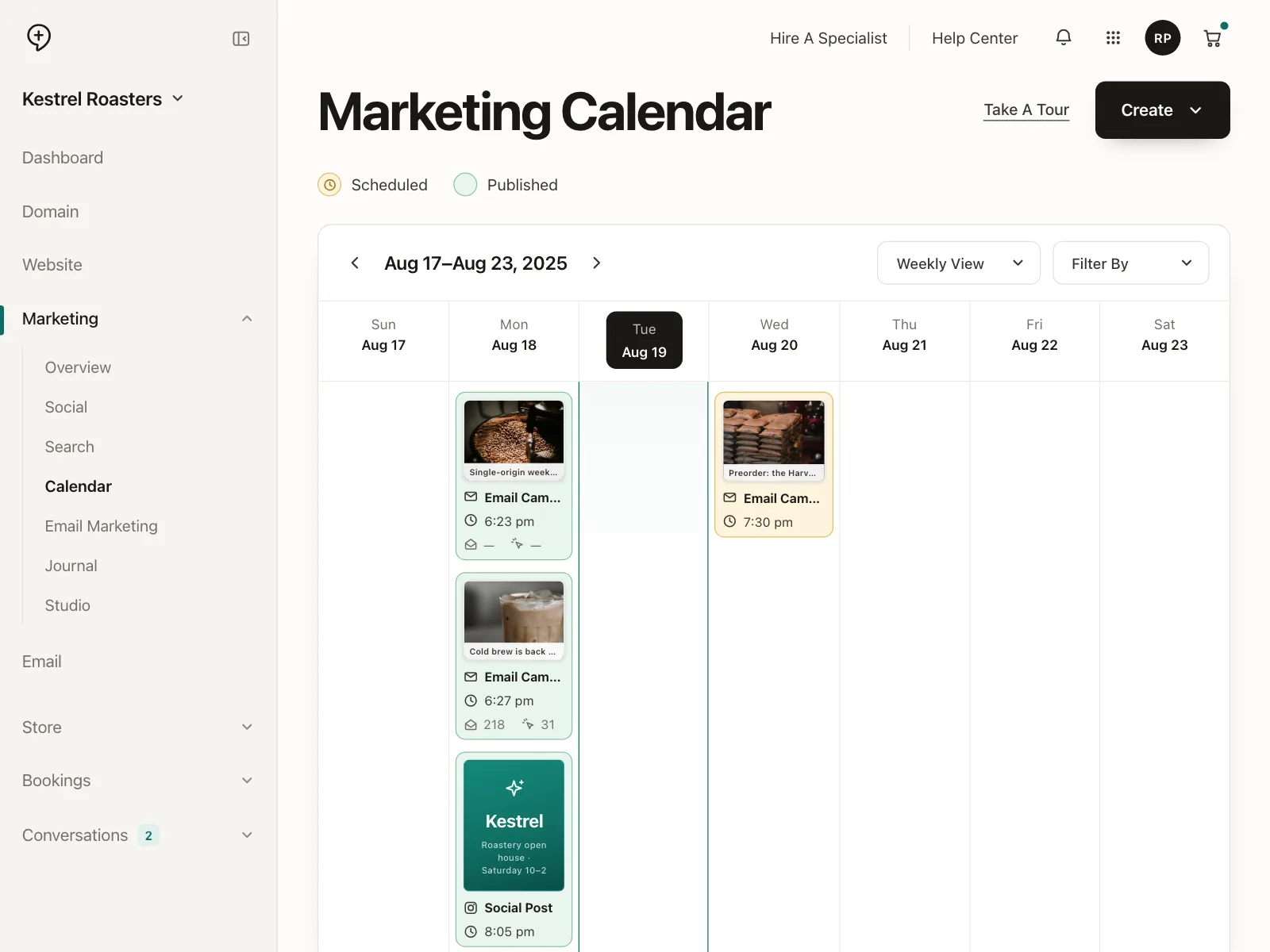1270x952 pixels.
Task: Click Take A Tour link
Action: tap(1026, 110)
